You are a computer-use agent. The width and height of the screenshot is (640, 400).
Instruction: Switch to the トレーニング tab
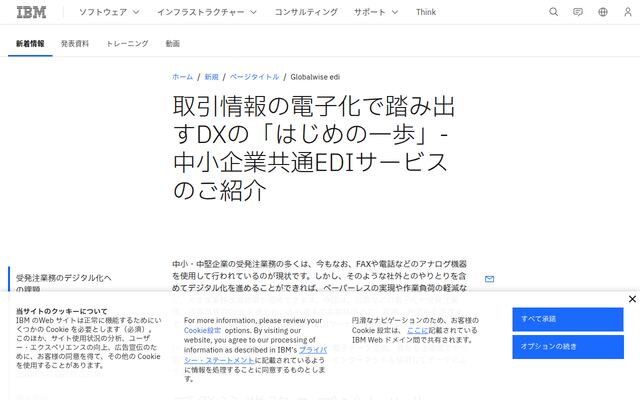coord(127,44)
